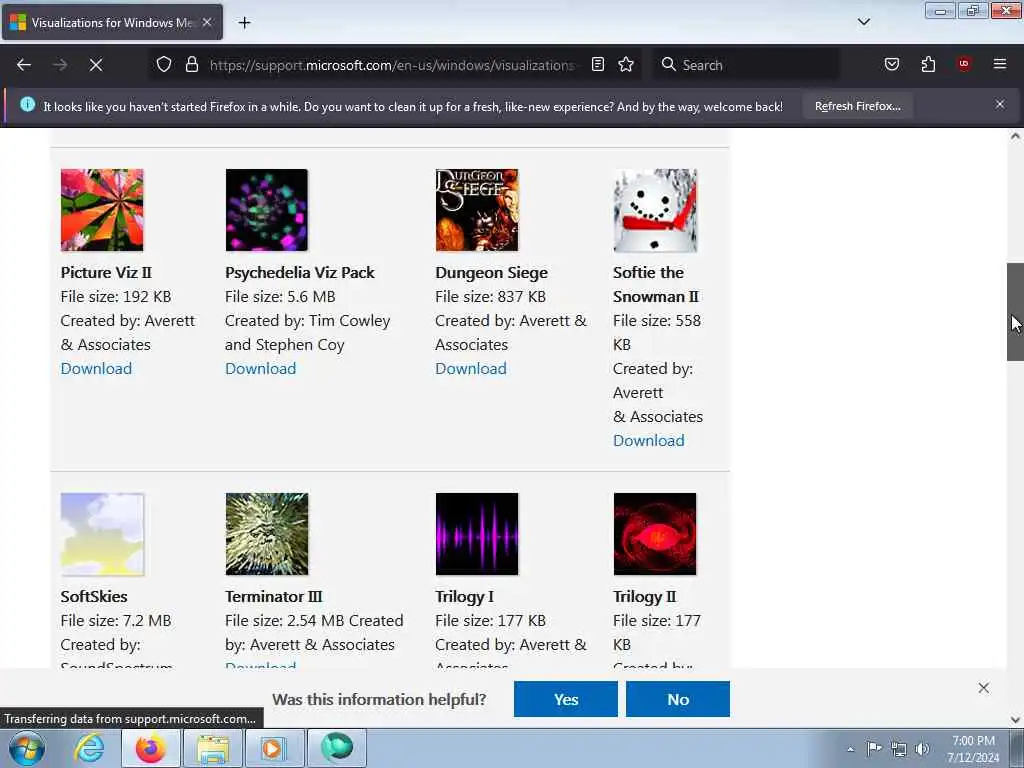Open Trilogy I thumbnail image
Screen dimensions: 1024x768
point(477,534)
